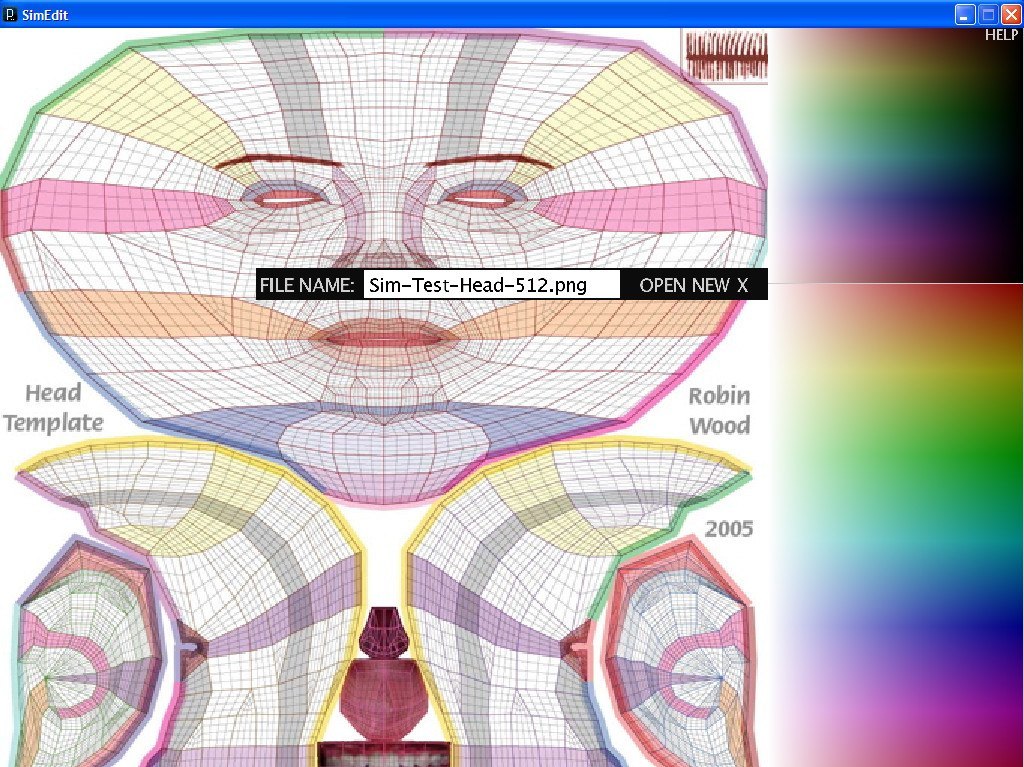This screenshot has width=1024, height=767.
Task: Edit the file name input field
Action: [491, 285]
